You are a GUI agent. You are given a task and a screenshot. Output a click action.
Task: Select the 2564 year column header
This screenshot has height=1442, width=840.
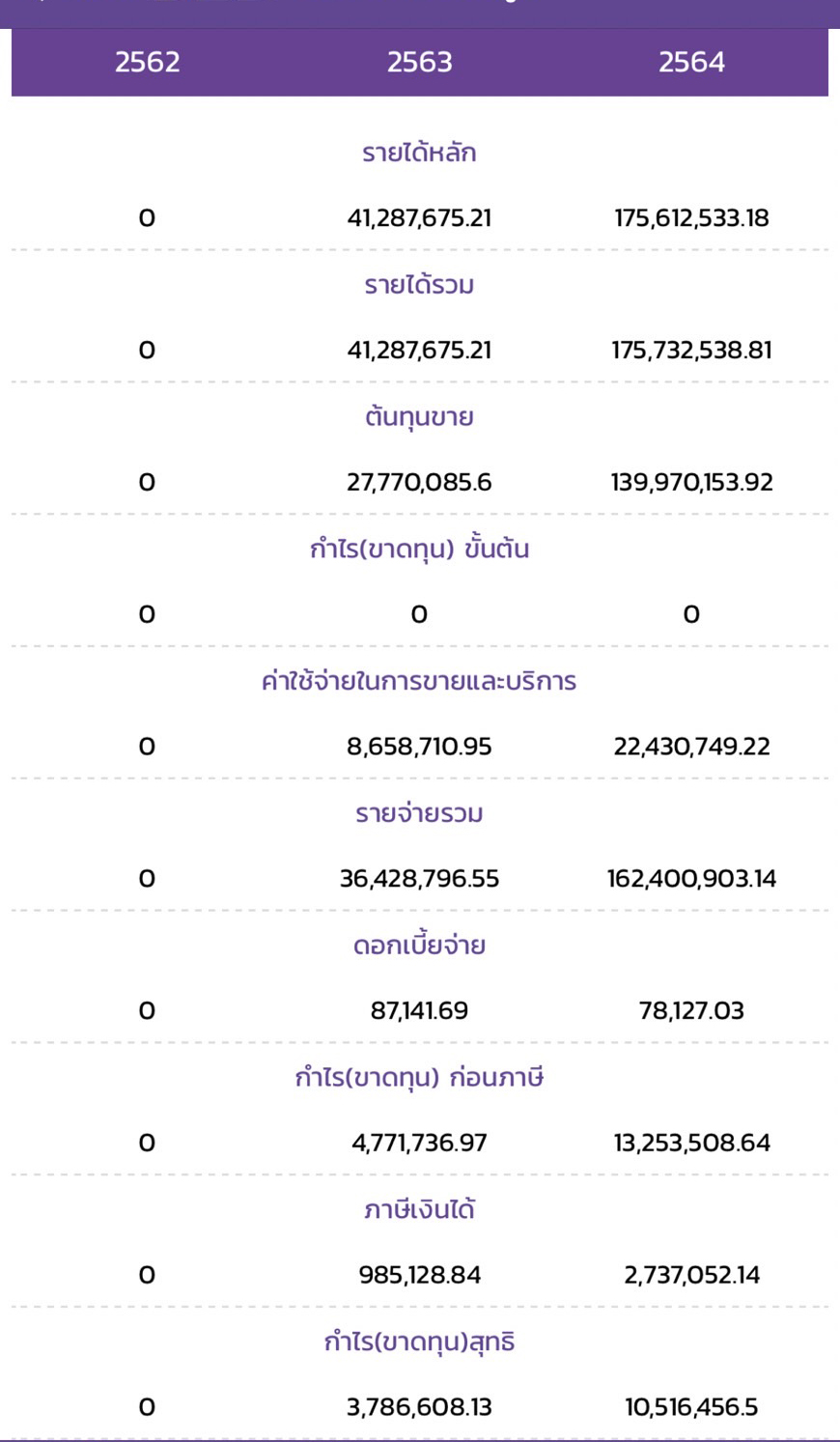click(691, 62)
